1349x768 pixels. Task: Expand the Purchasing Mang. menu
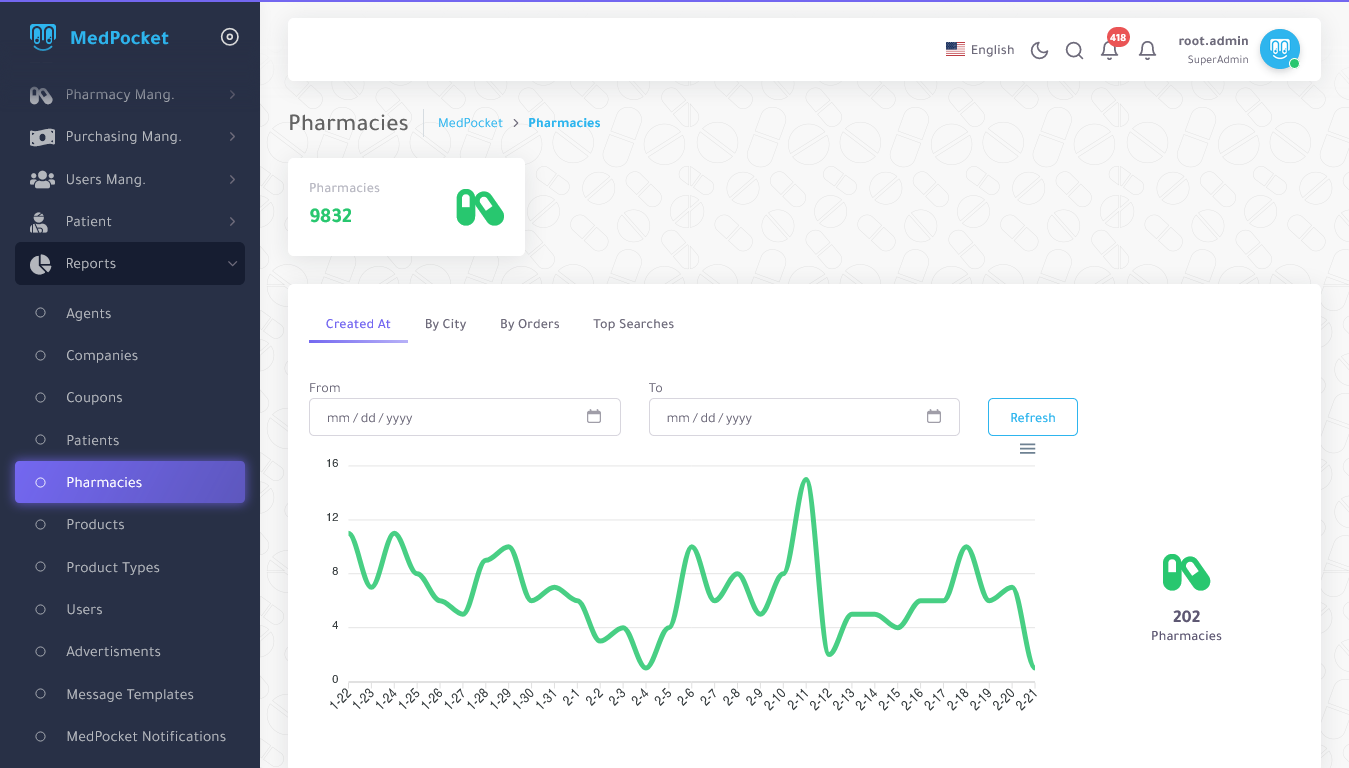pyautogui.click(x=130, y=137)
